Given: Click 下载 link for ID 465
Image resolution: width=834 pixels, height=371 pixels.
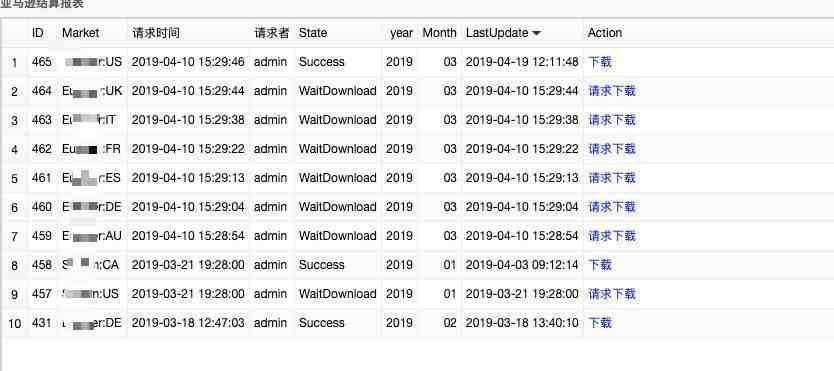Looking at the screenshot, I should coord(600,62).
